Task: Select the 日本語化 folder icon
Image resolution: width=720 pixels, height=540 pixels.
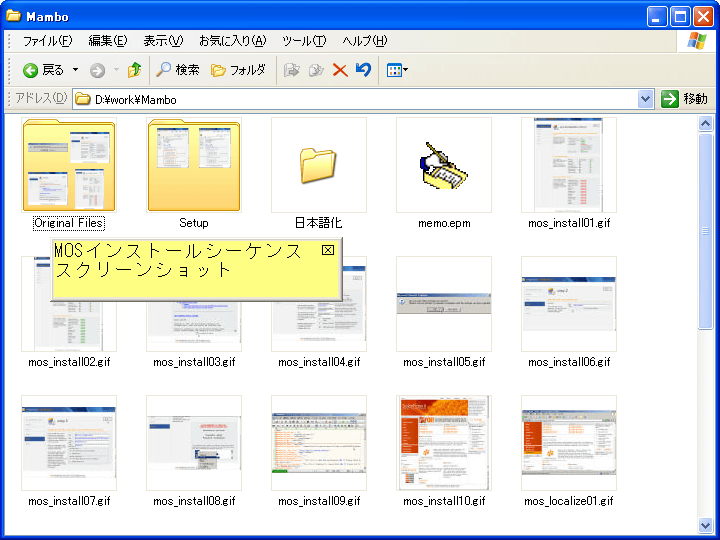Action: point(319,165)
